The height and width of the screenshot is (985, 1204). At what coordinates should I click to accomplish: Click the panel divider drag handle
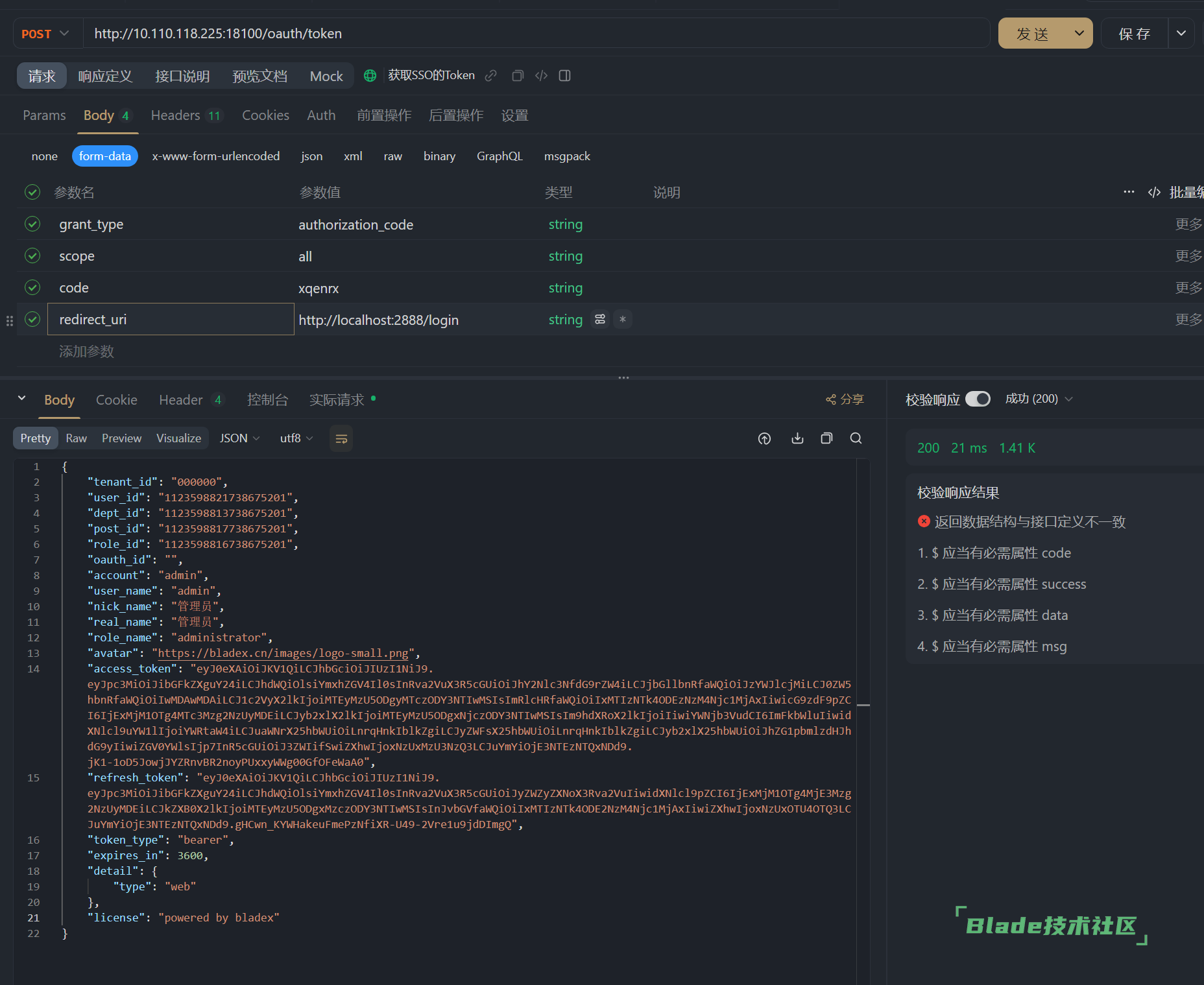point(623,377)
